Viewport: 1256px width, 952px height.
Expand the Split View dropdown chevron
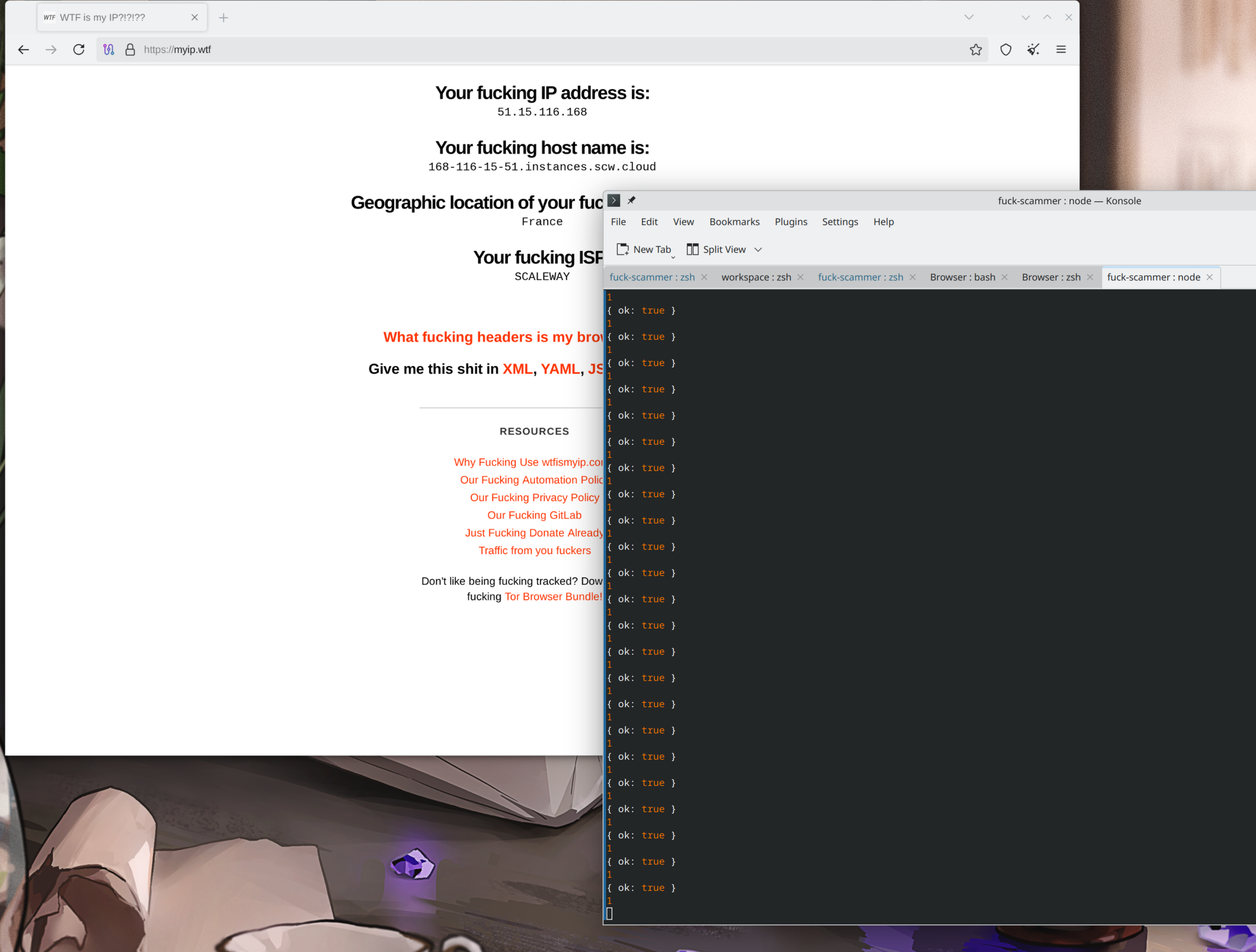[757, 249]
